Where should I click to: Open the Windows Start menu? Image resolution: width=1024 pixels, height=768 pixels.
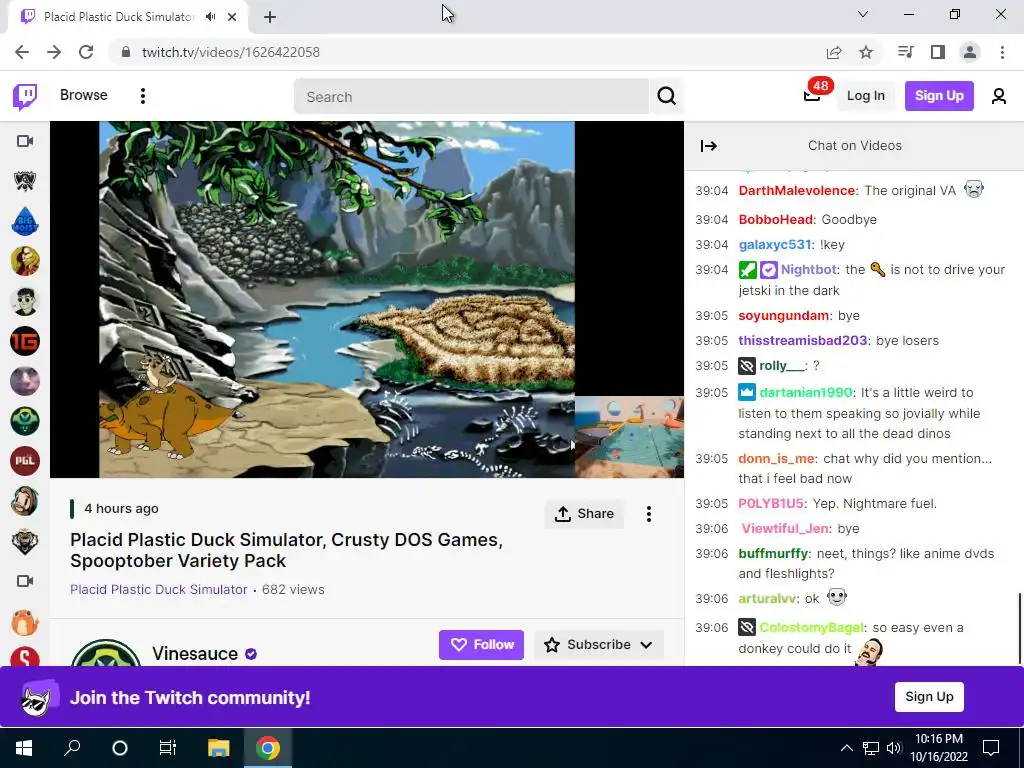click(24, 748)
